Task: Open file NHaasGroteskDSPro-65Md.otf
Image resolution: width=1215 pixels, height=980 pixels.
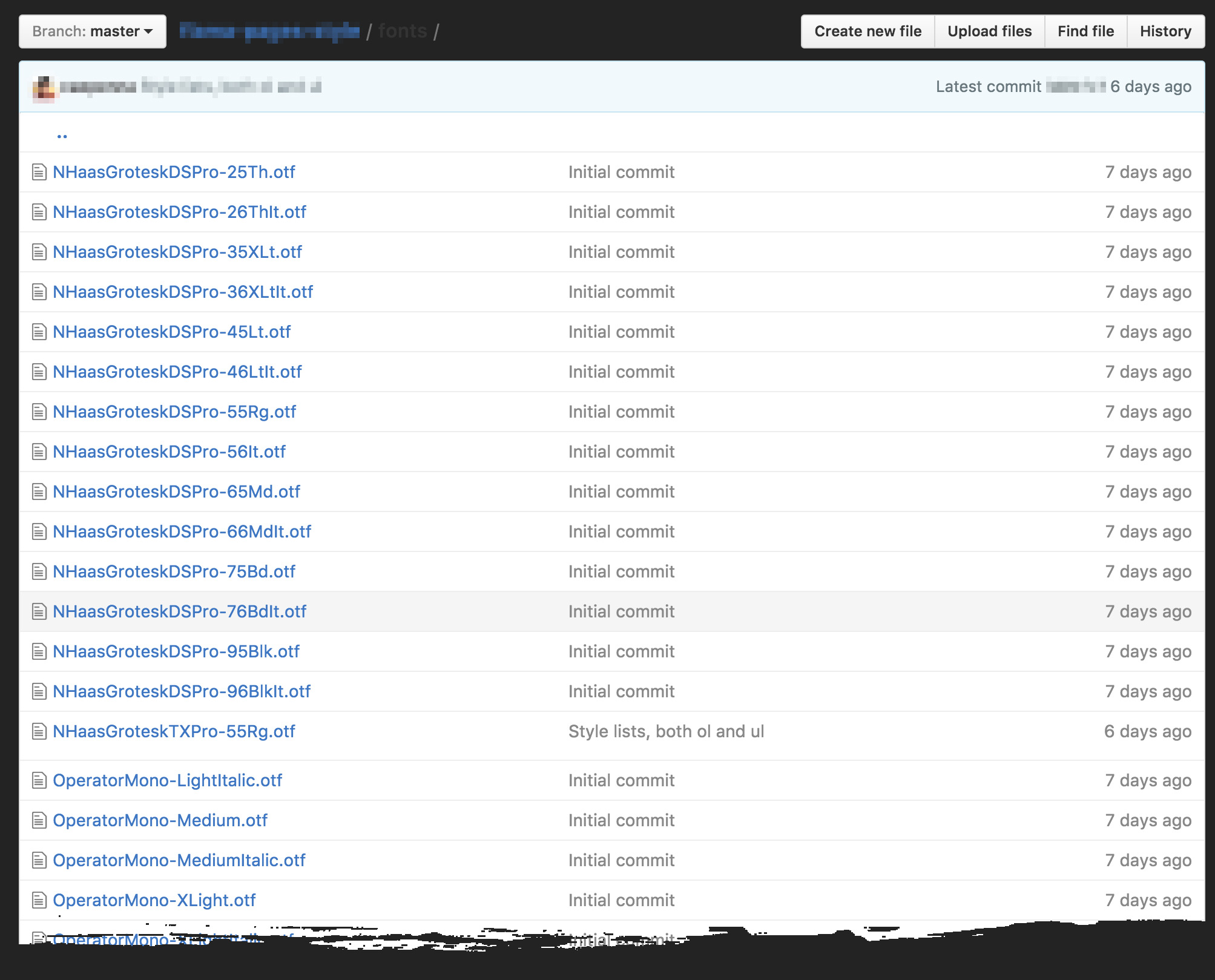Action: (x=176, y=492)
